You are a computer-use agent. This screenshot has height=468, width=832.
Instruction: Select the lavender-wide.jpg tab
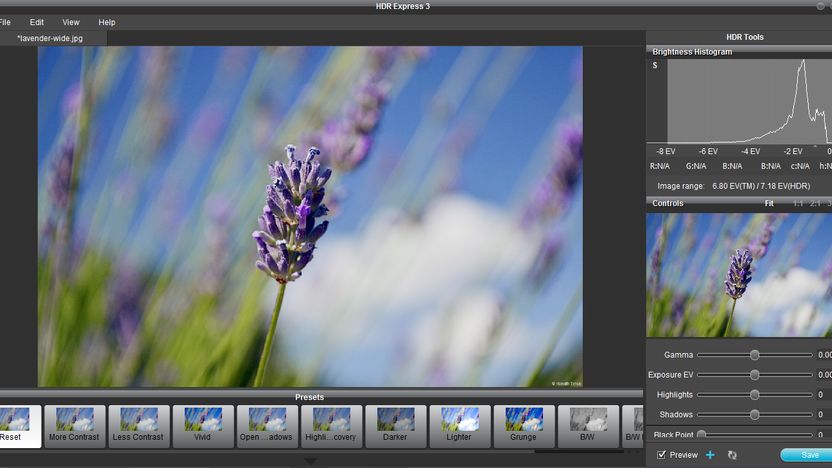(53, 38)
